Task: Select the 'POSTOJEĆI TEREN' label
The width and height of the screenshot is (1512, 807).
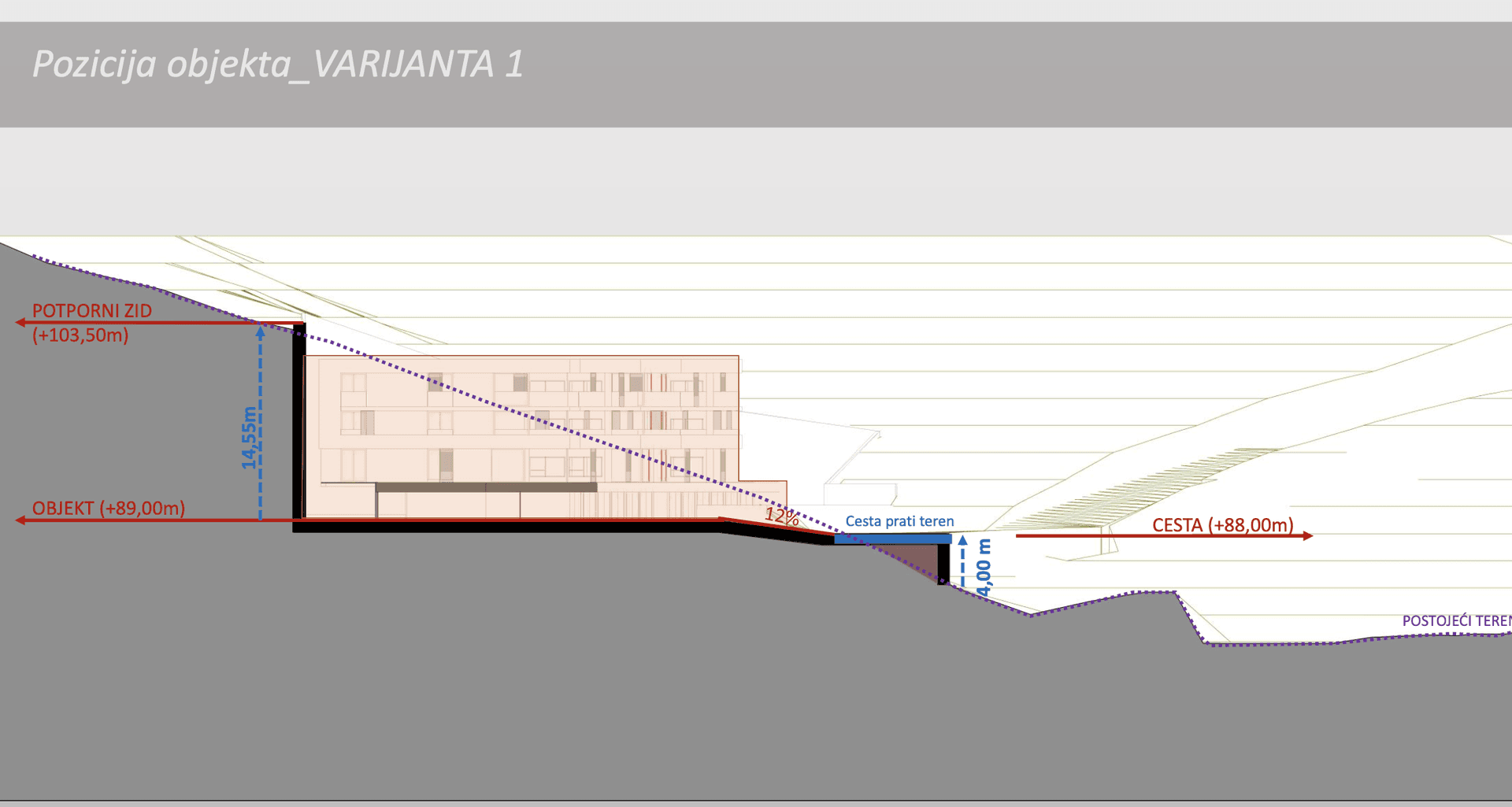Action: click(1457, 621)
